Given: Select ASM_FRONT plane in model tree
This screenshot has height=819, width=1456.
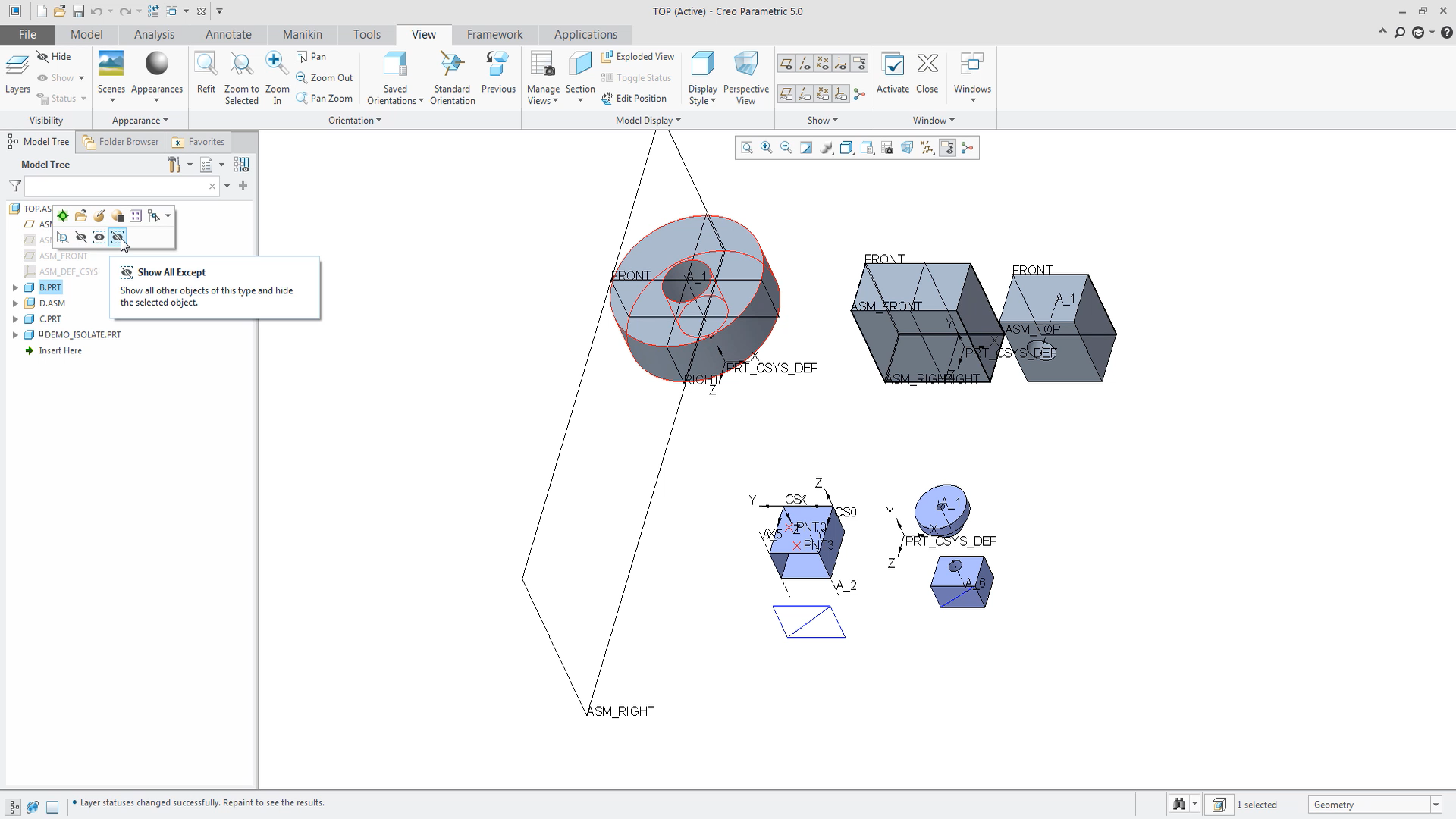Looking at the screenshot, I should 63,256.
